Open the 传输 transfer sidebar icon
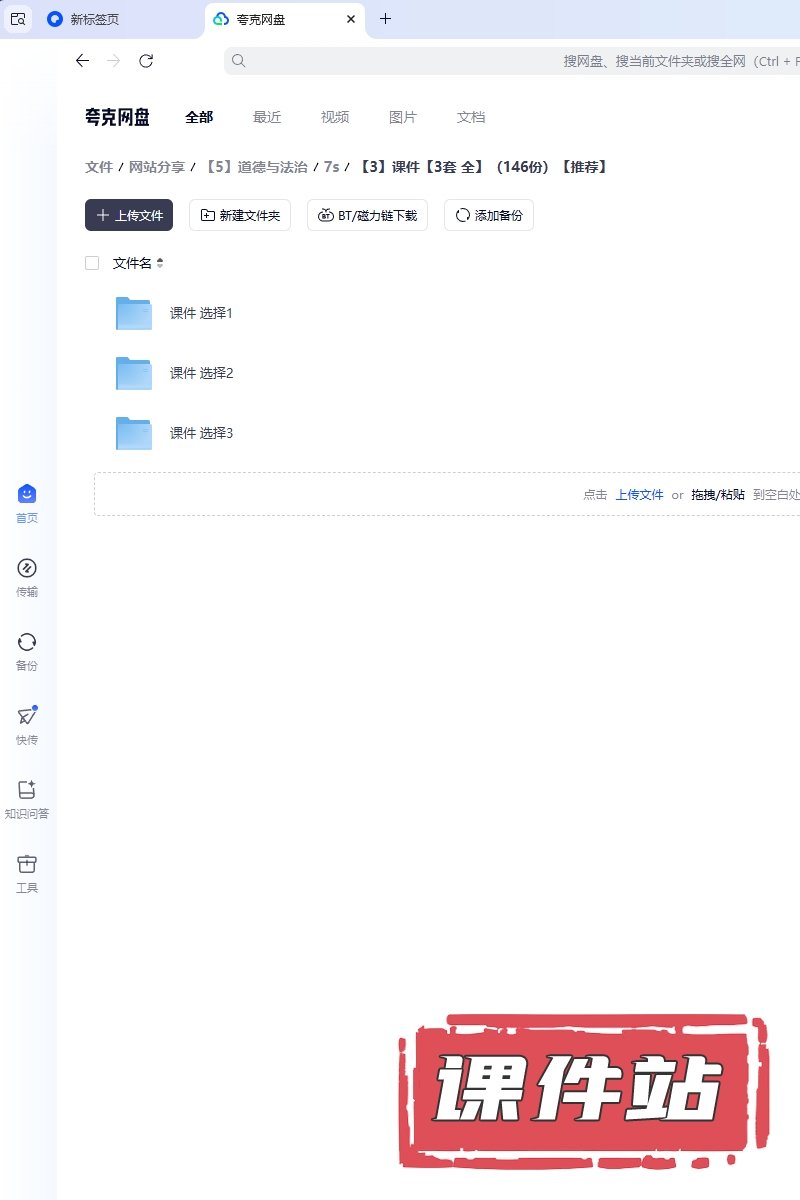Screen dimensions: 800x1200 pos(27,568)
